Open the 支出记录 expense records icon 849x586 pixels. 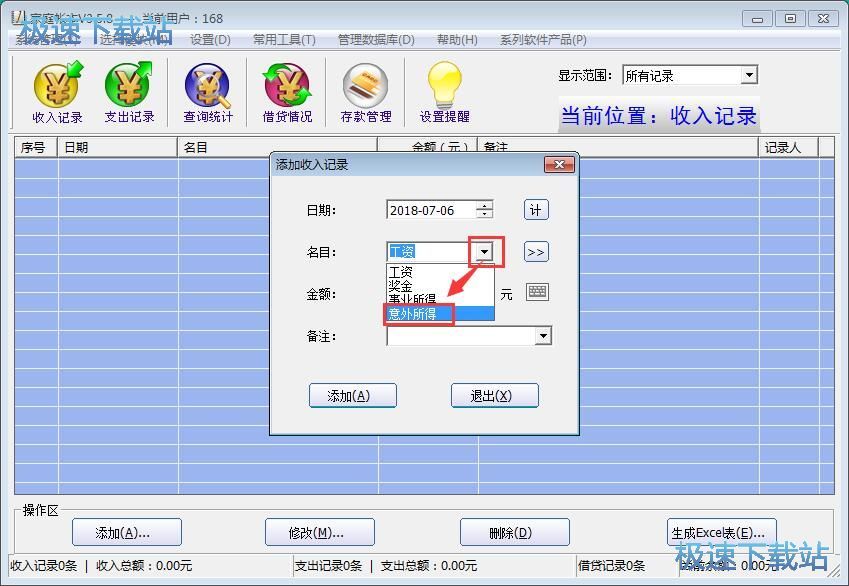click(129, 92)
